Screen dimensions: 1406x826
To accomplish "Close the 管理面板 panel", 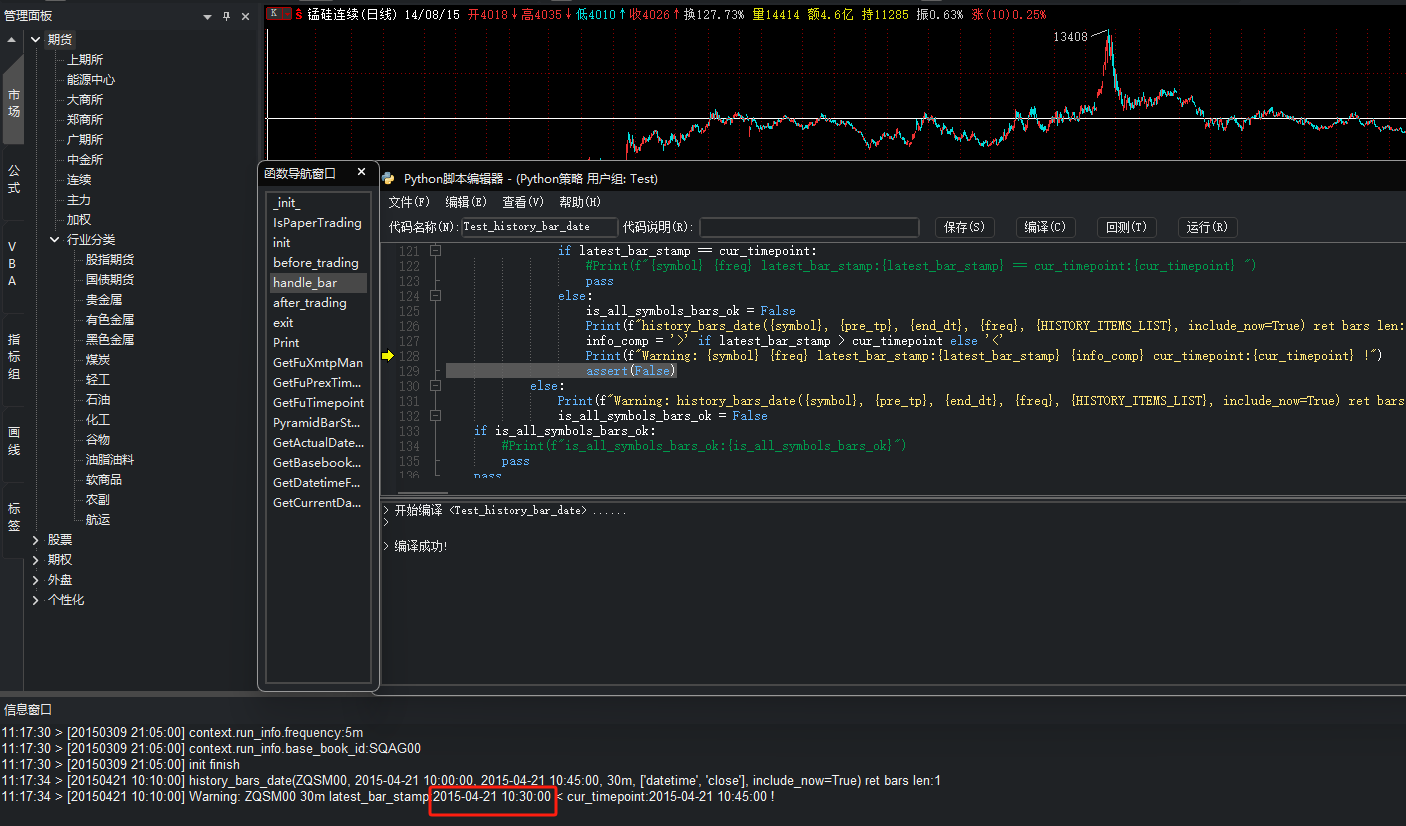I will click(246, 16).
